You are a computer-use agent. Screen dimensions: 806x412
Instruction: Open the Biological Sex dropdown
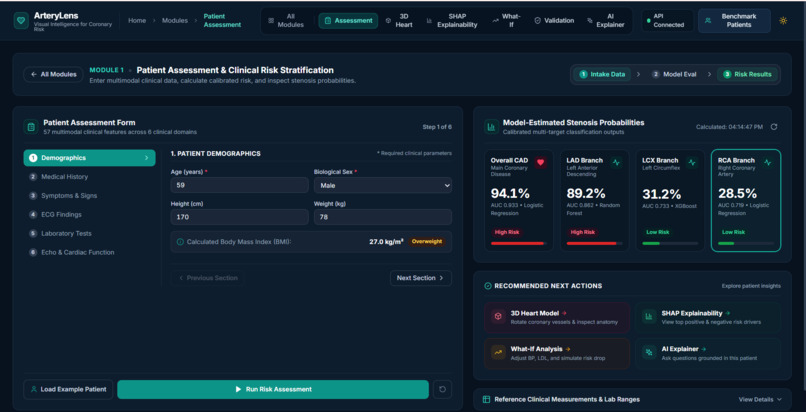pos(382,185)
